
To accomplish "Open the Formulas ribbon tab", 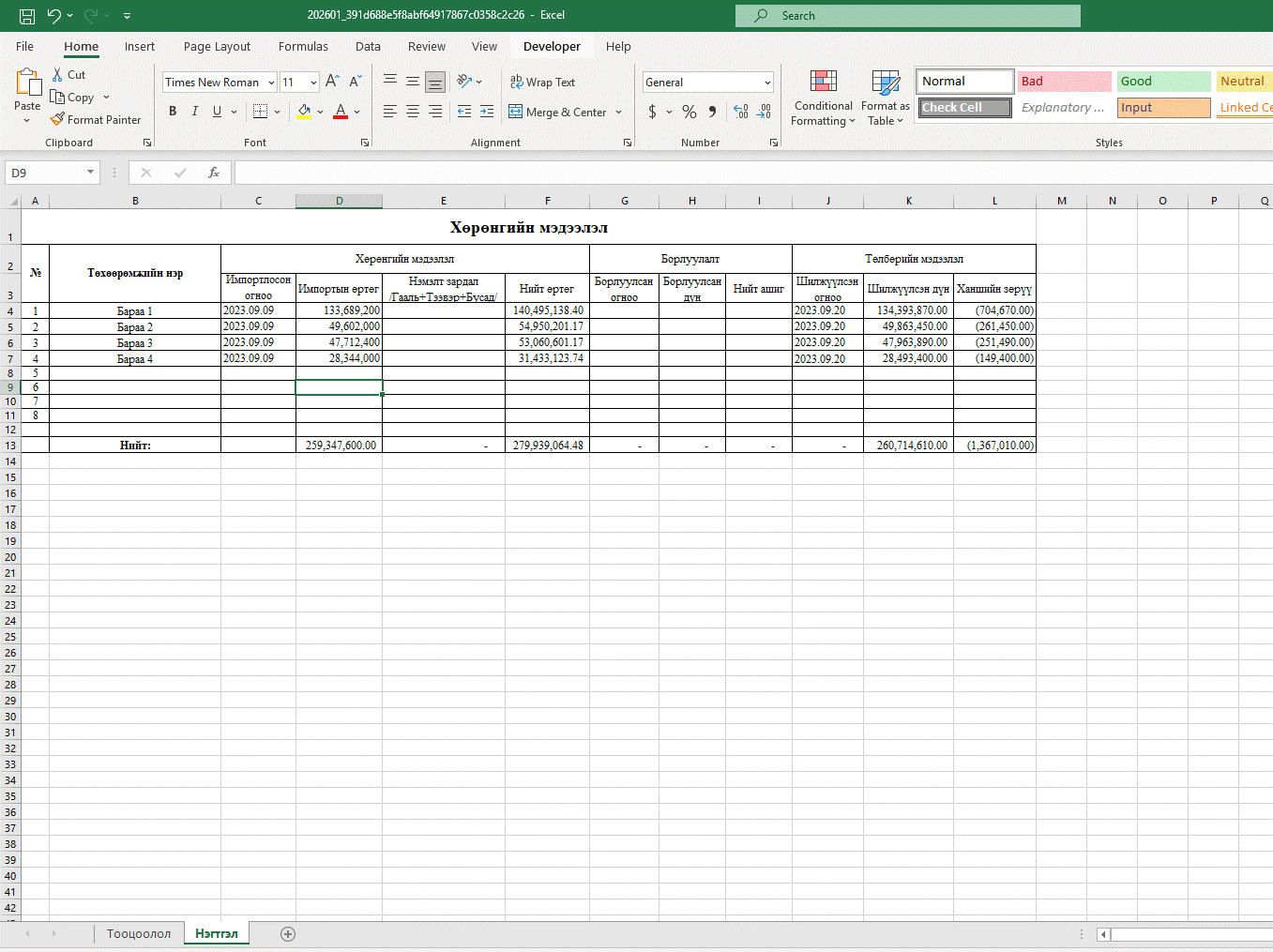I will point(303,47).
